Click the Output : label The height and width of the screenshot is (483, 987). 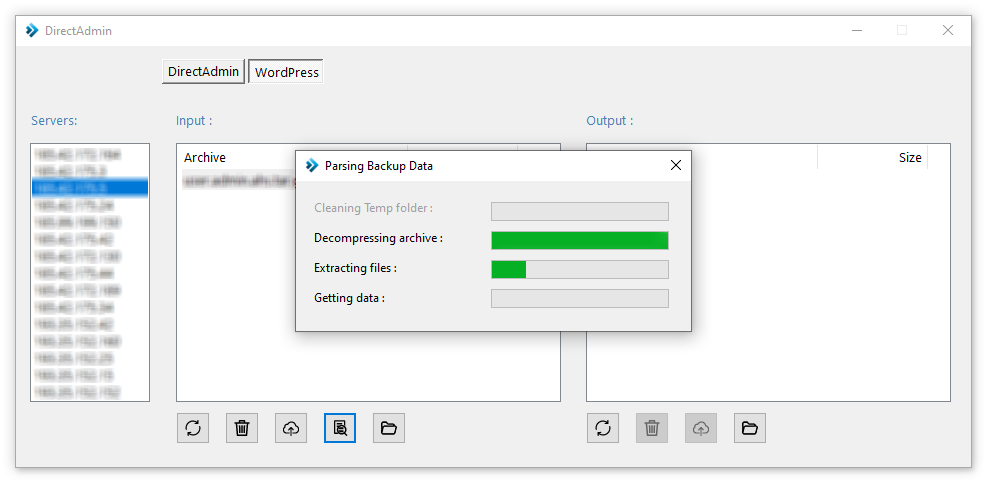point(609,120)
